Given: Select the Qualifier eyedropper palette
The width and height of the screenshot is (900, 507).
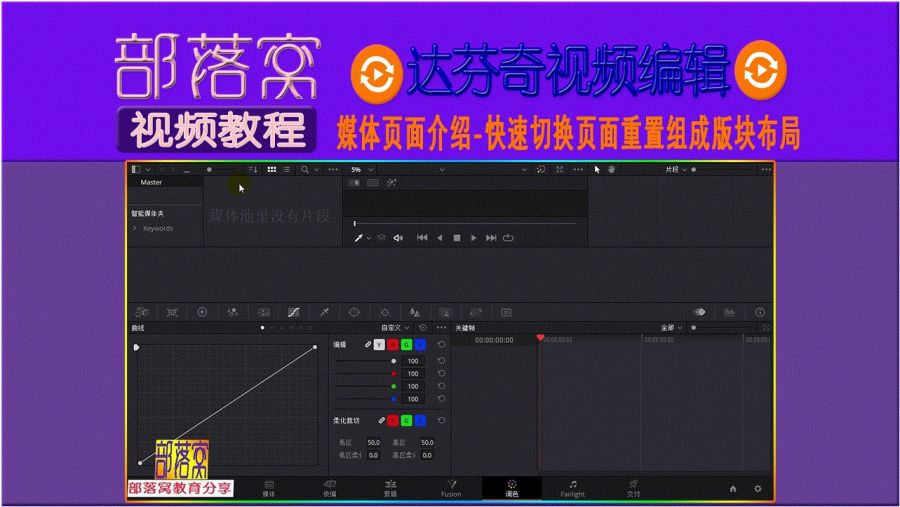Looking at the screenshot, I should (x=324, y=312).
